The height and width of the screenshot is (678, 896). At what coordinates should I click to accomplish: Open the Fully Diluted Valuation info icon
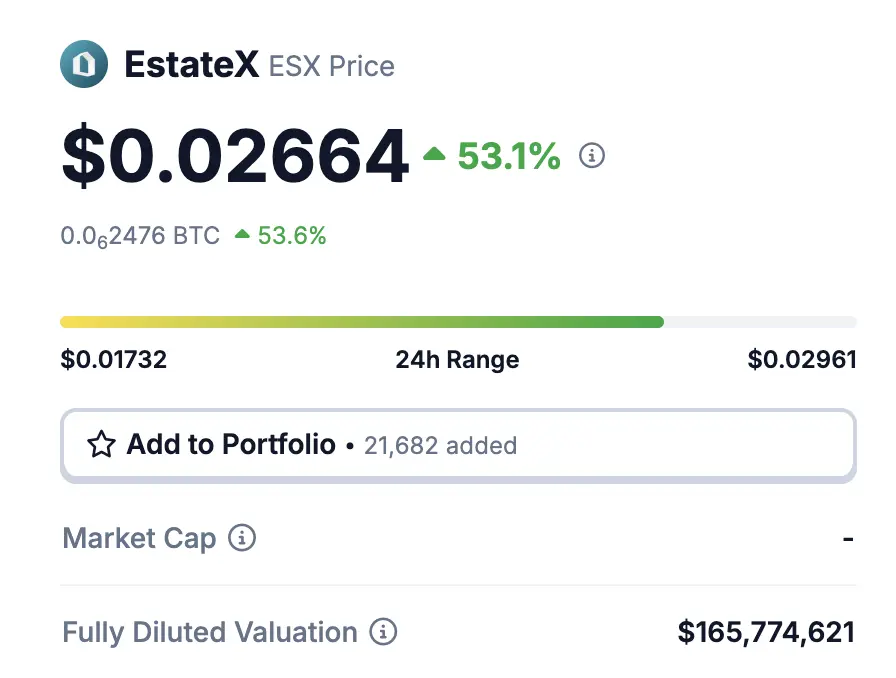pyautogui.click(x=383, y=632)
